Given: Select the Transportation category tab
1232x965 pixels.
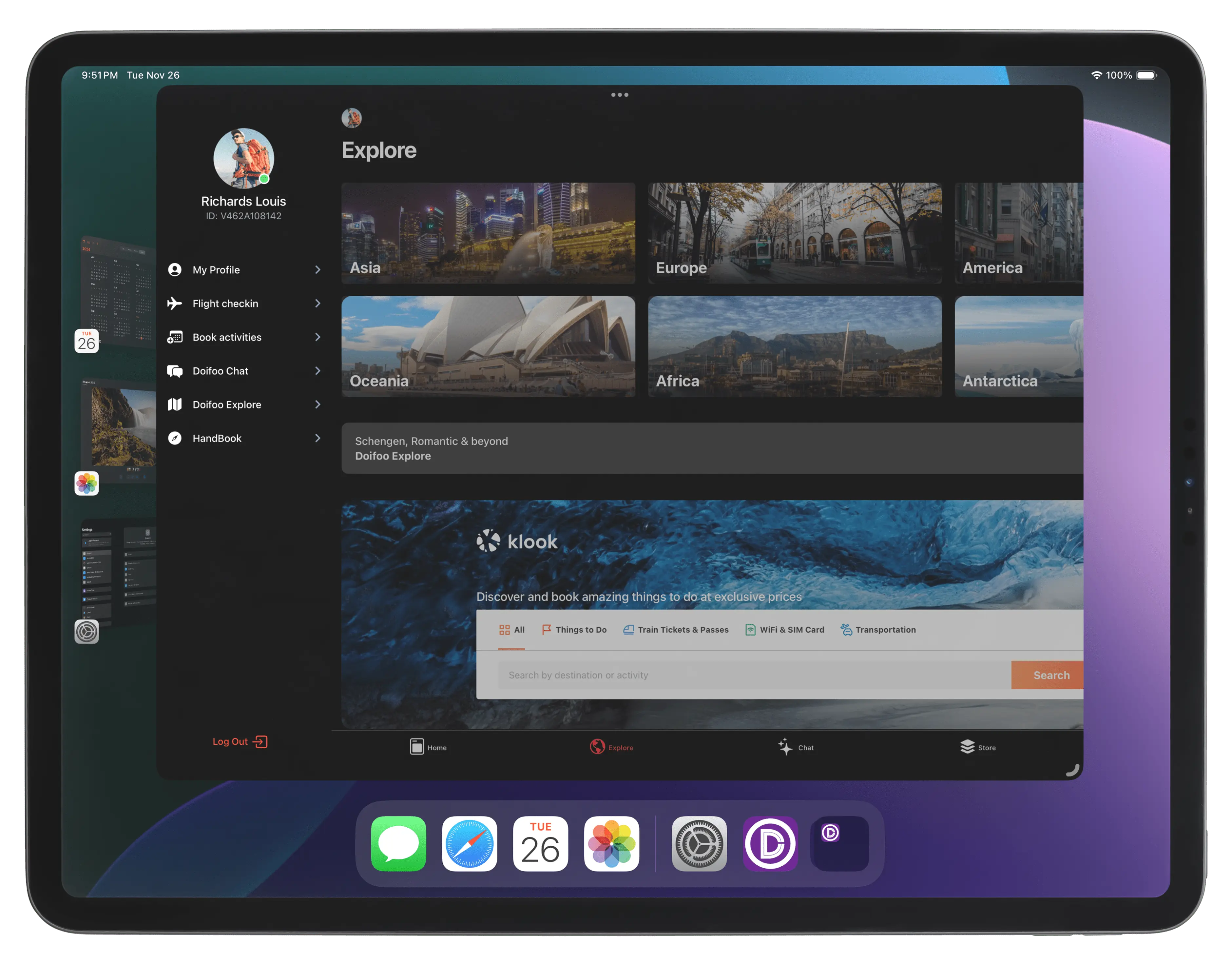Looking at the screenshot, I should [x=878, y=629].
